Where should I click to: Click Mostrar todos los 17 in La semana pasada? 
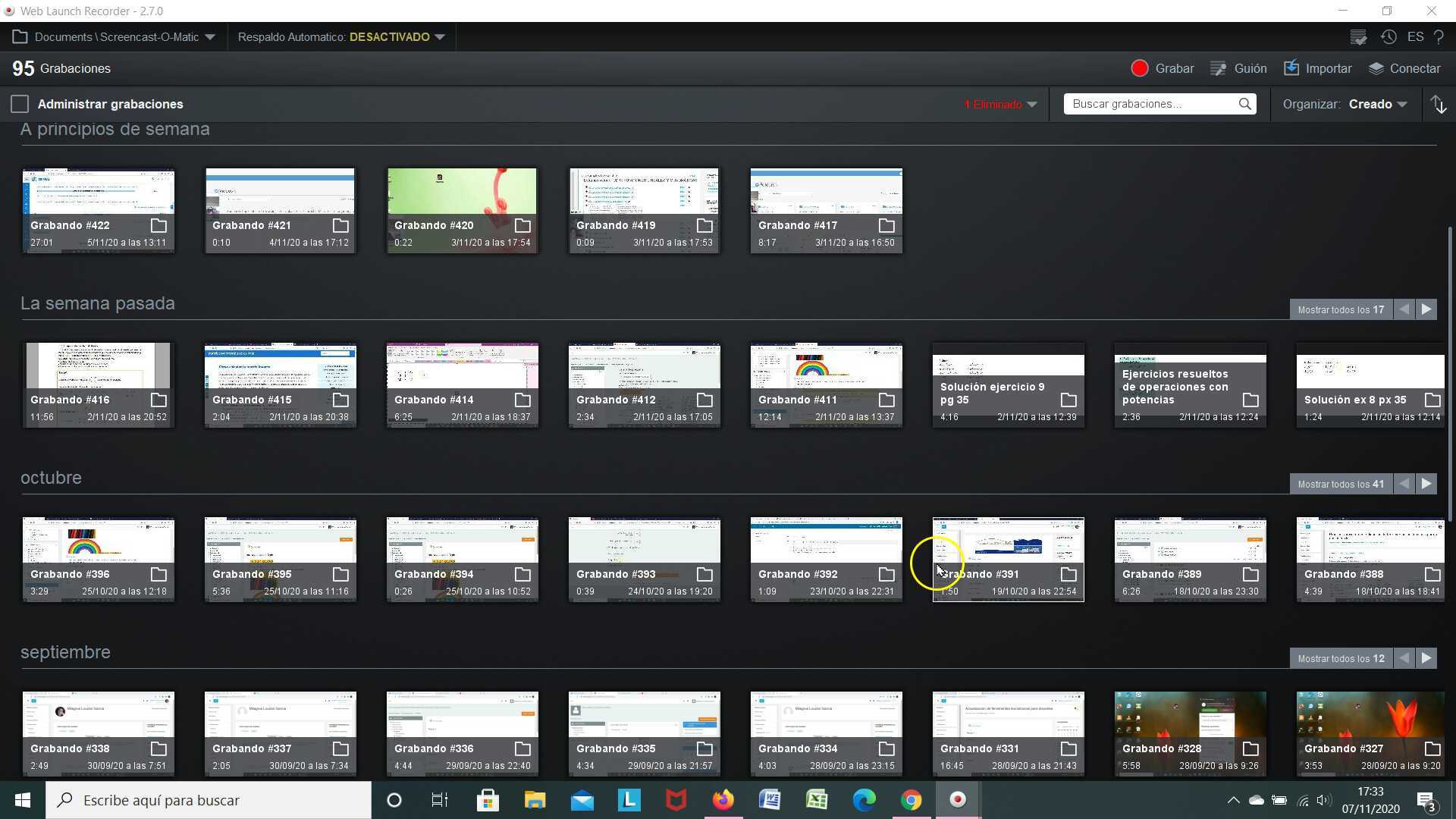click(1341, 309)
